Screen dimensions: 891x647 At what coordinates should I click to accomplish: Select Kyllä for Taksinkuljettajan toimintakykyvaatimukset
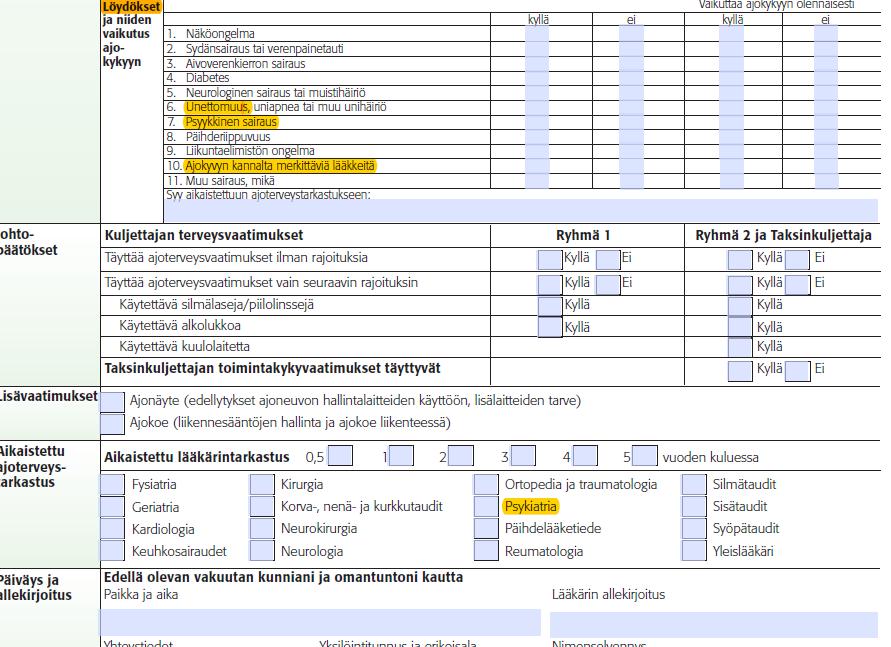[x=740, y=371]
